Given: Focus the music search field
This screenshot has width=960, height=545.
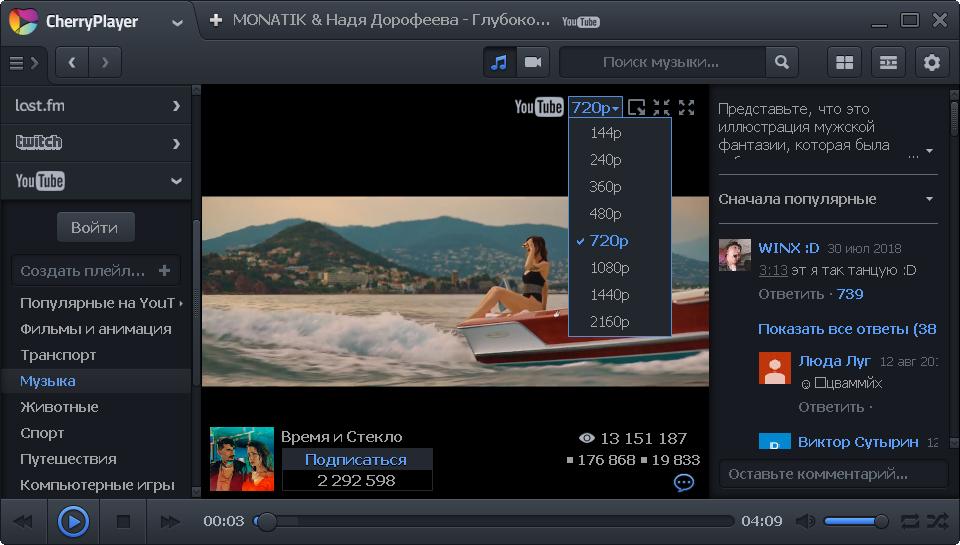Looking at the screenshot, I should (662, 62).
